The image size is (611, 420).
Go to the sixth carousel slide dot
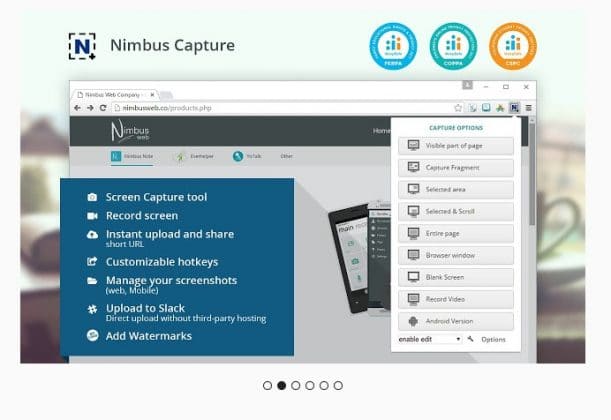338,385
